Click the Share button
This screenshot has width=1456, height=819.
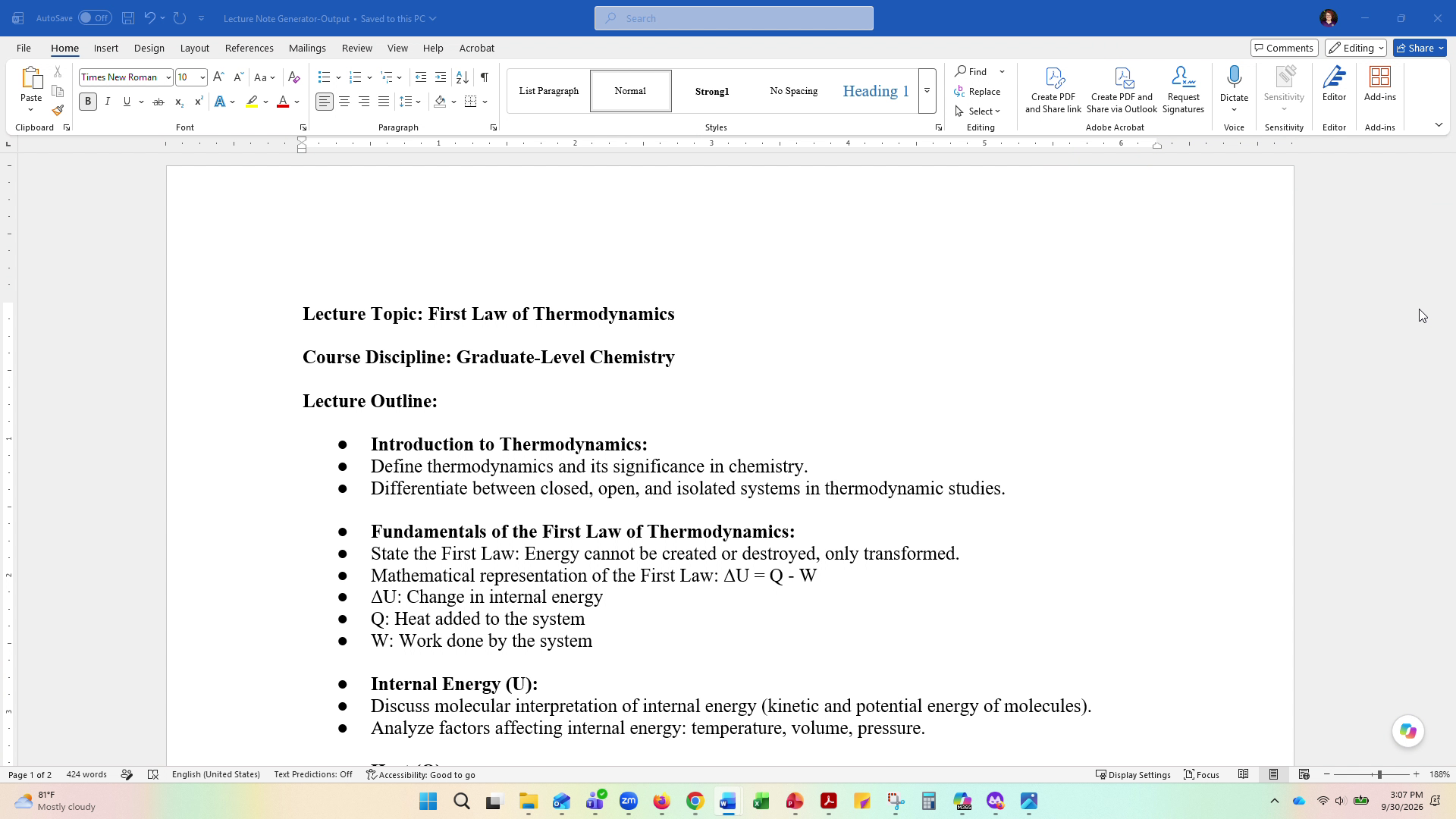pos(1420,48)
